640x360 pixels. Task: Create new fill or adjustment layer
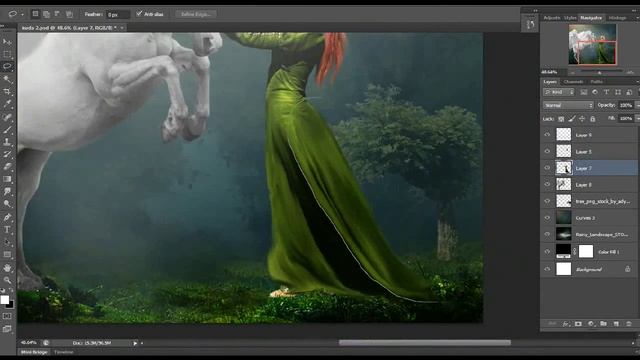pyautogui.click(x=591, y=324)
